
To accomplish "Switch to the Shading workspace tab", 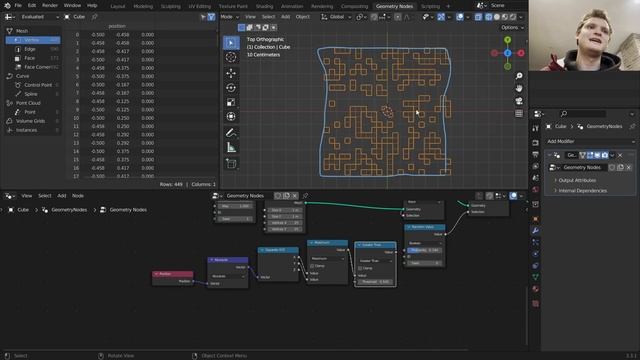I will tap(264, 6).
